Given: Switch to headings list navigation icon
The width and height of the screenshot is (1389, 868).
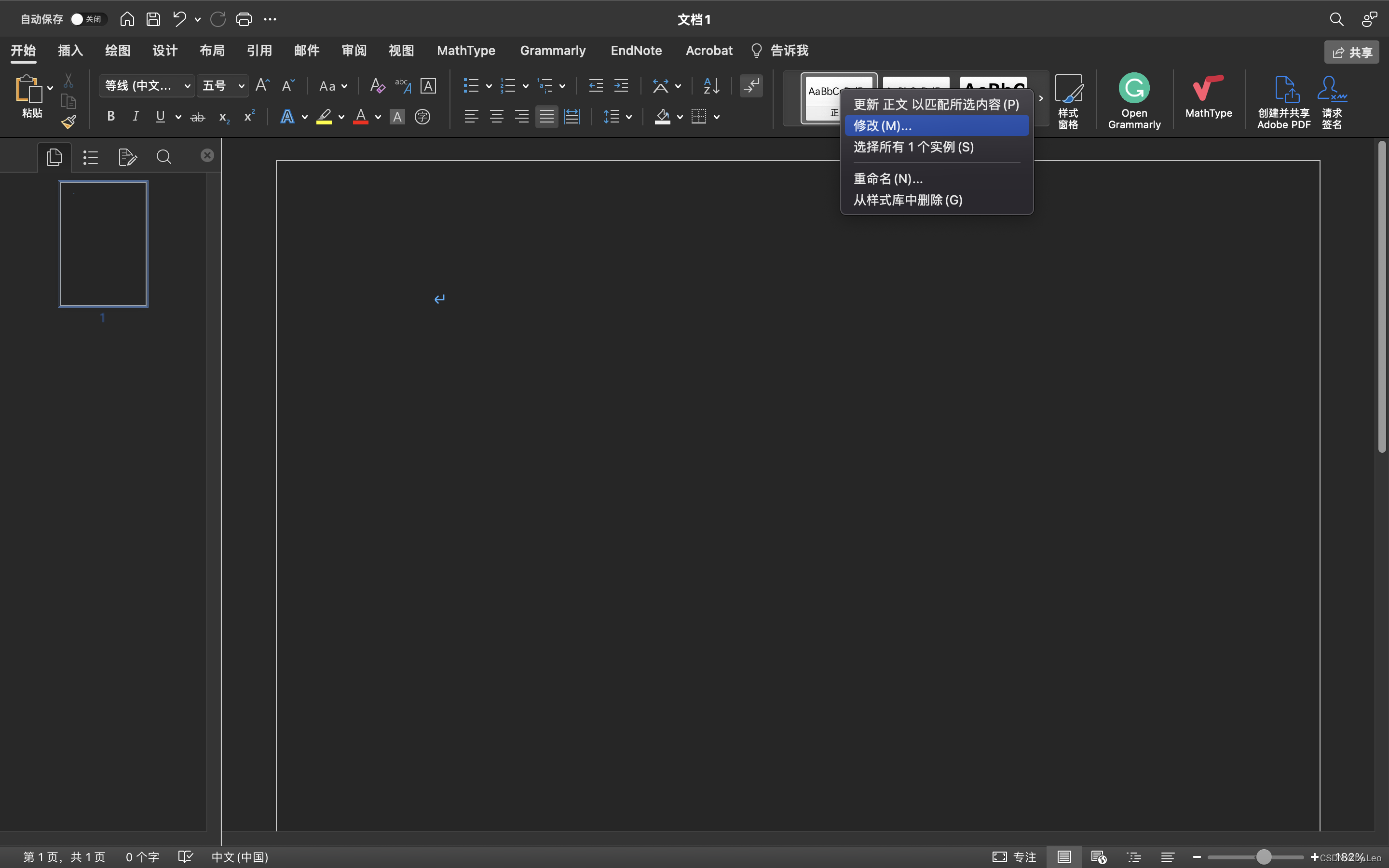Looking at the screenshot, I should 91,157.
